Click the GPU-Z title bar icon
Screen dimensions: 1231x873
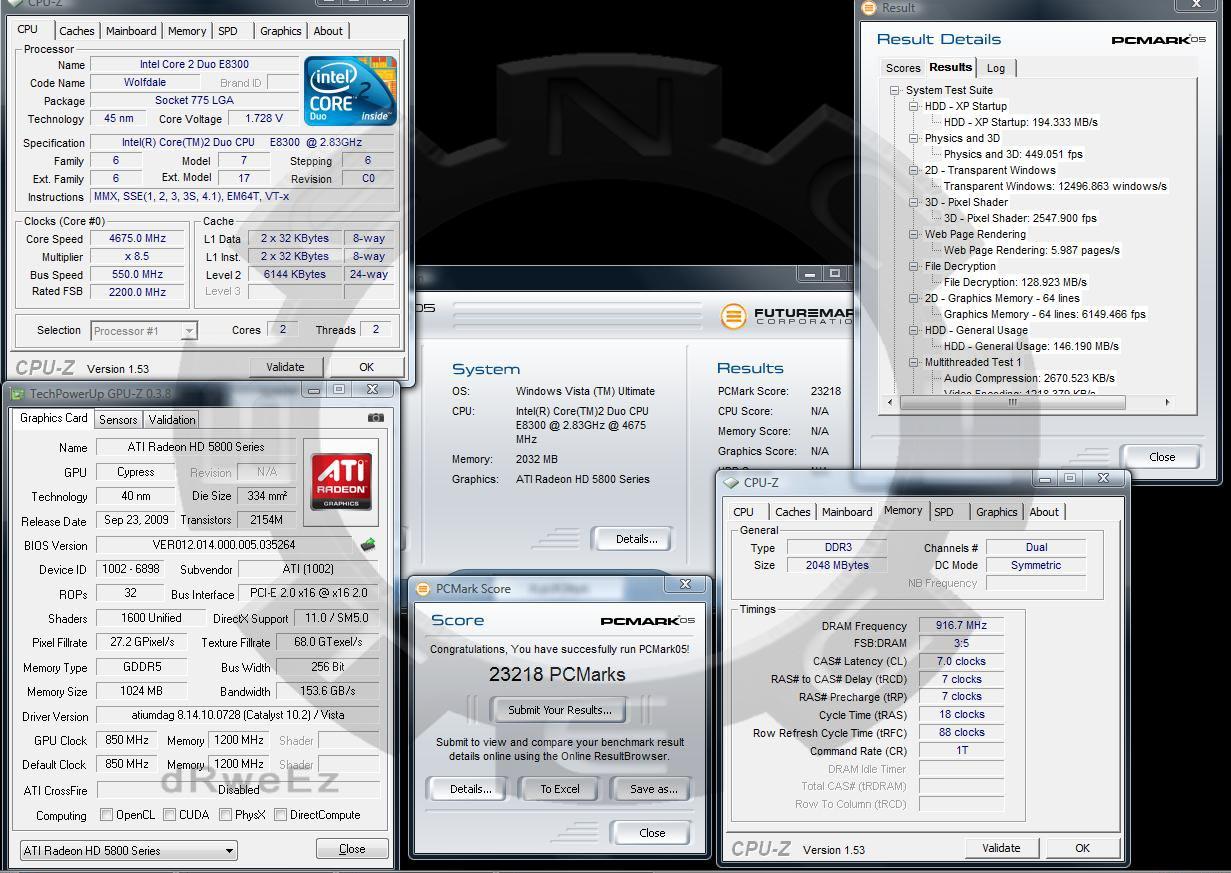coord(18,394)
